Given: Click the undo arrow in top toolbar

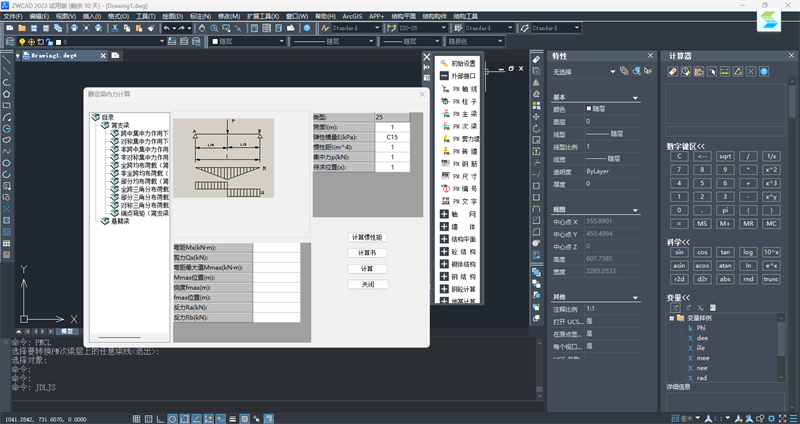Looking at the screenshot, I should (x=166, y=28).
